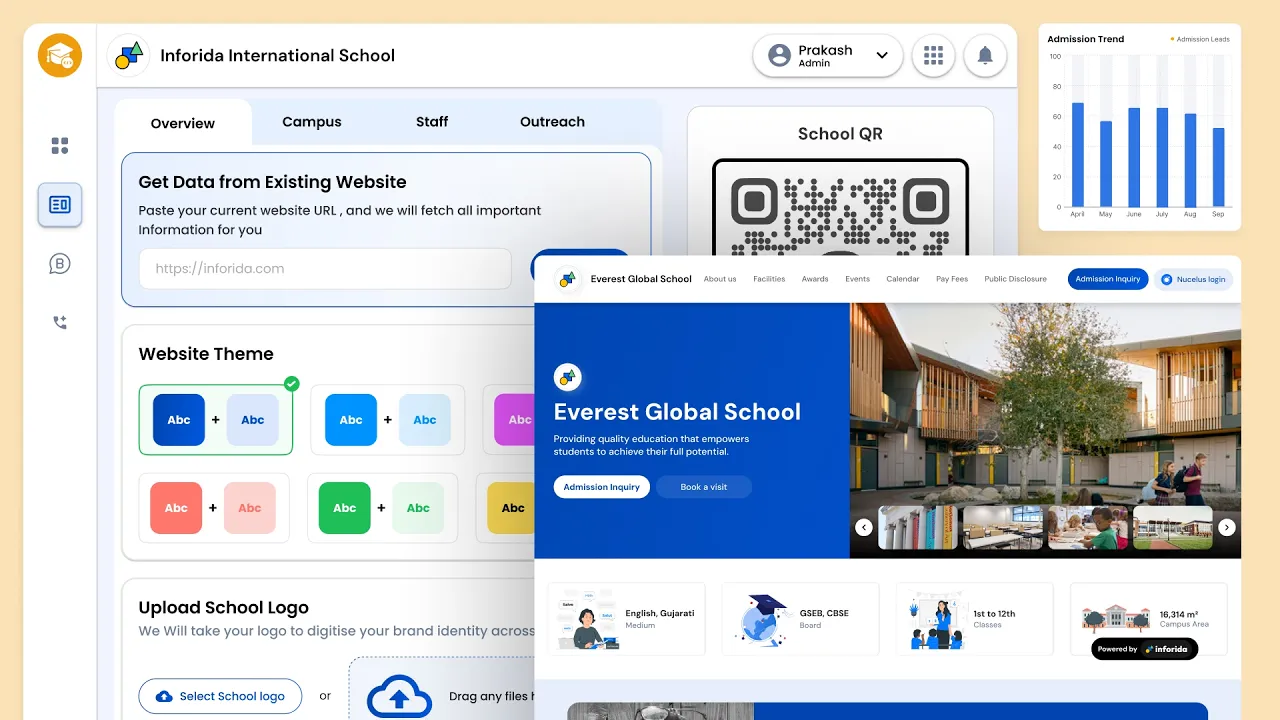Select the books gallery thumbnail
The width and height of the screenshot is (1280, 720).
918,527
